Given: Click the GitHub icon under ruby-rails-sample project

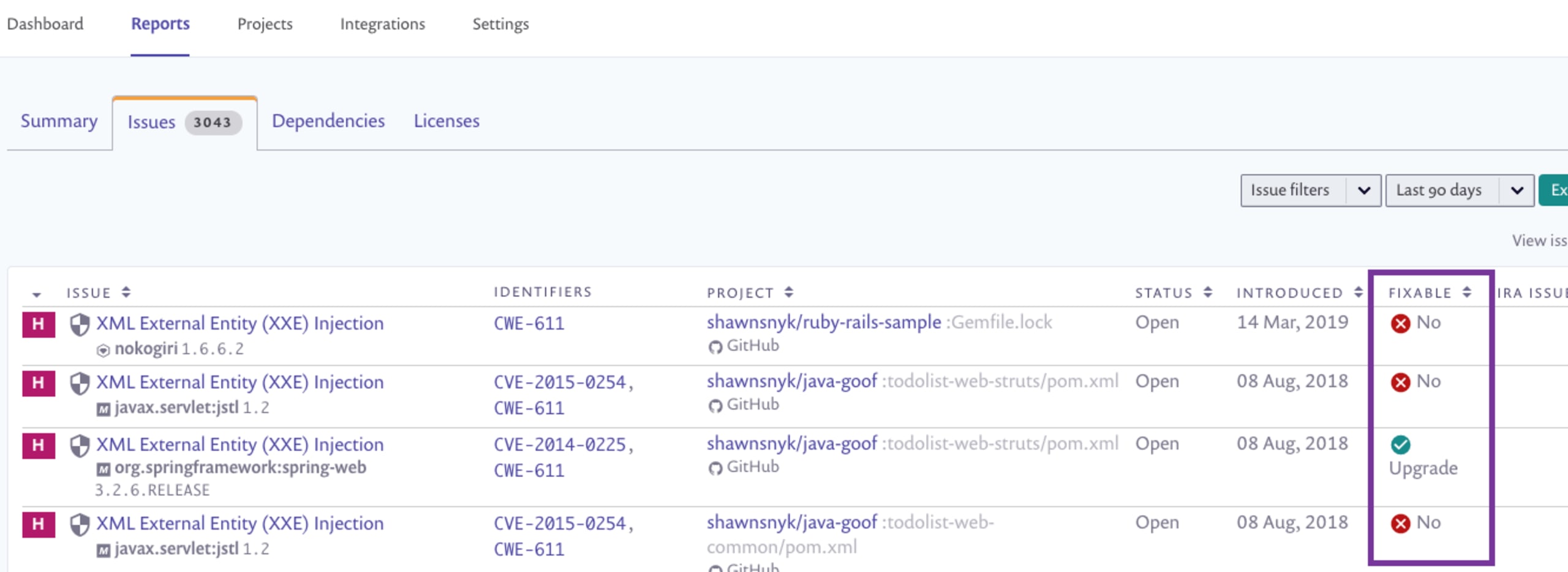Looking at the screenshot, I should click(x=714, y=347).
